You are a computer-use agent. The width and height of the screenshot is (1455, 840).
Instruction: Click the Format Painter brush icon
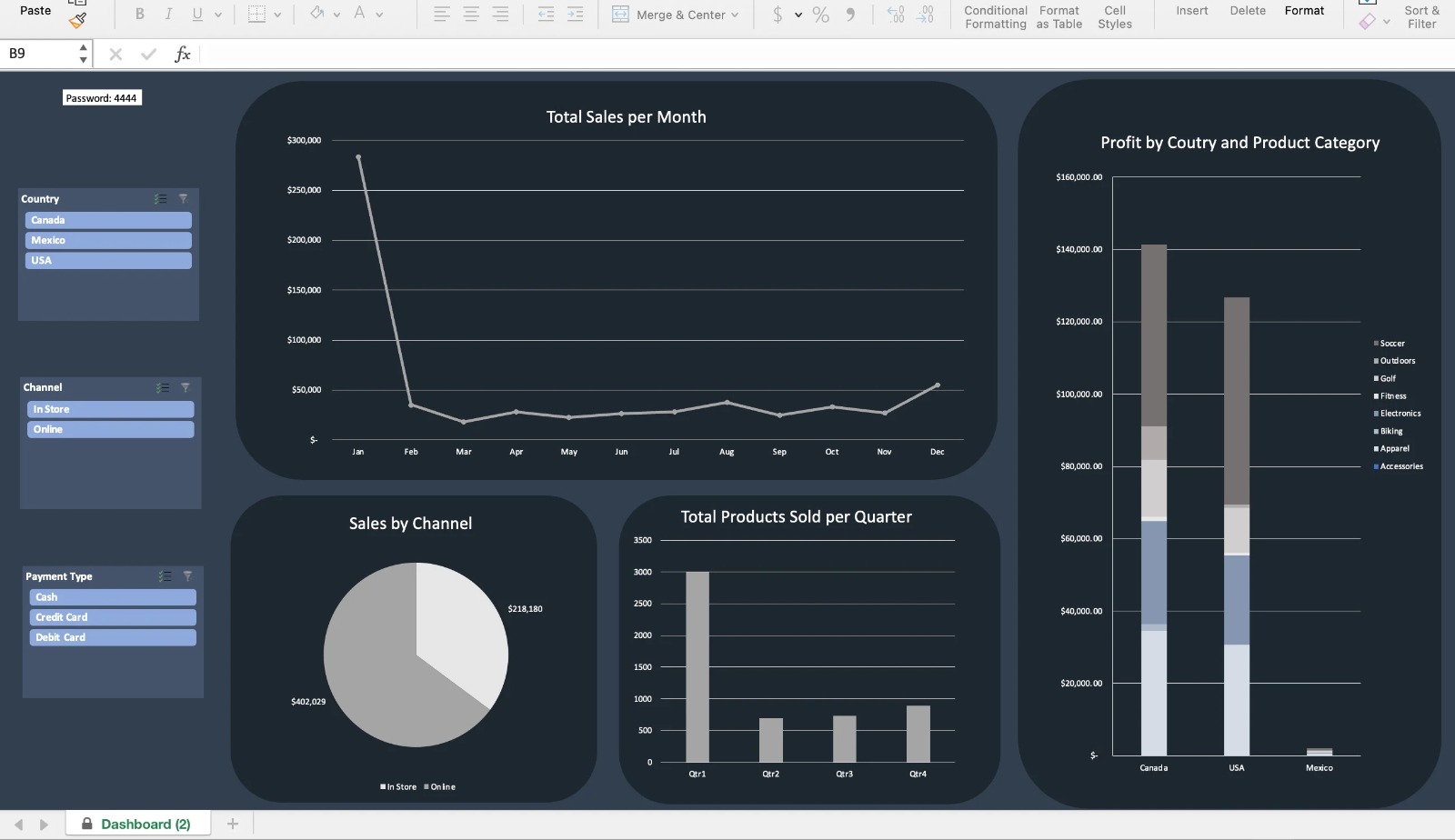tap(78, 19)
